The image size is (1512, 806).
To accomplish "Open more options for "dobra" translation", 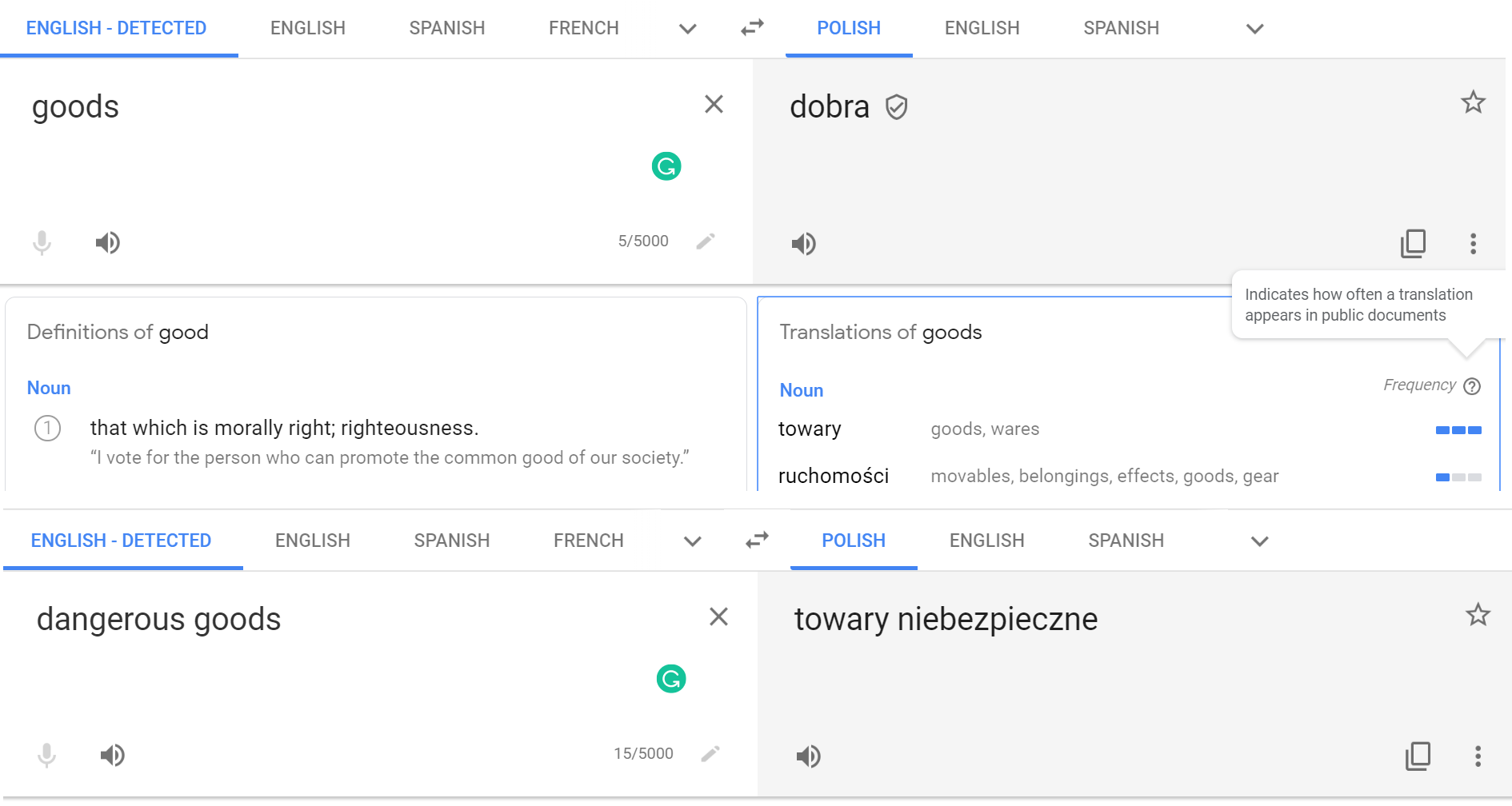I will pyautogui.click(x=1473, y=243).
